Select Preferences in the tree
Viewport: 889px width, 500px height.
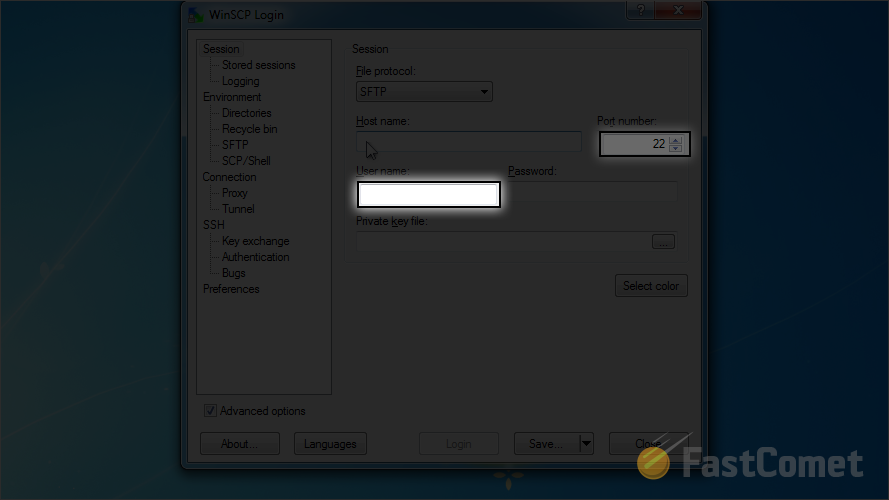click(231, 289)
